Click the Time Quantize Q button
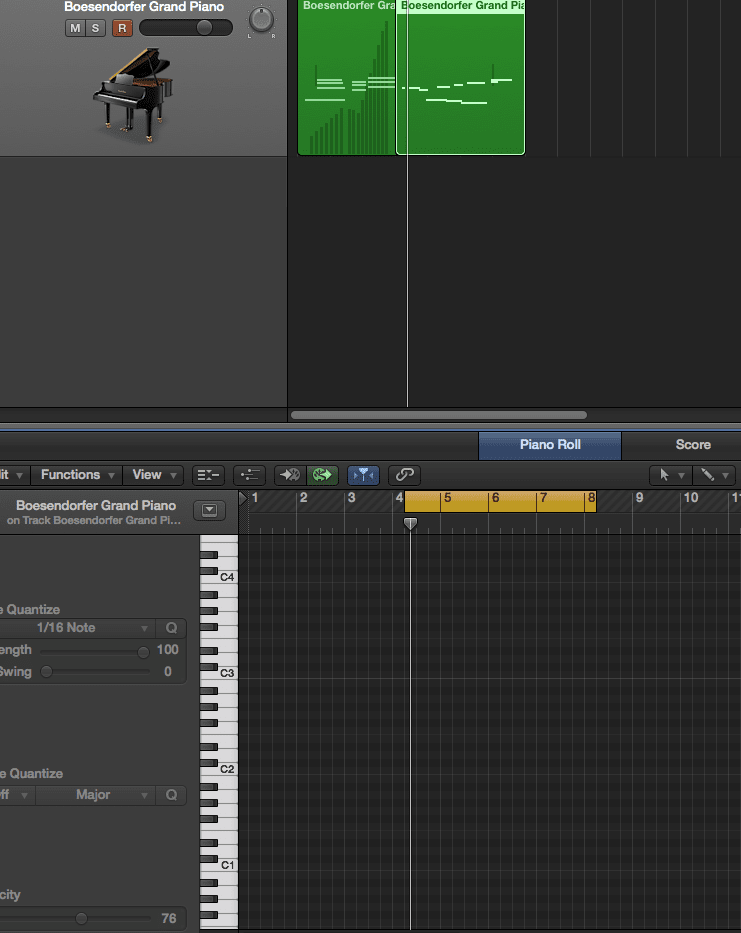This screenshot has width=741, height=933. [171, 628]
